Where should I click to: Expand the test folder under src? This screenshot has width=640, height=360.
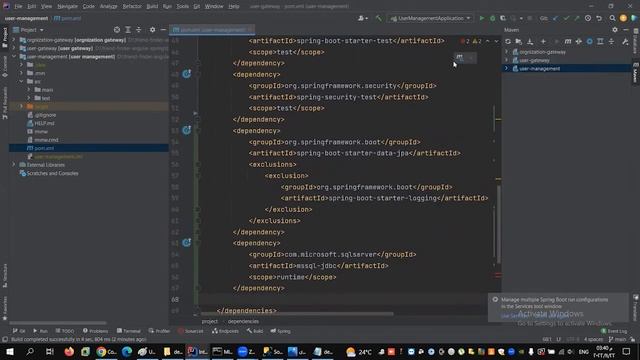(29, 98)
